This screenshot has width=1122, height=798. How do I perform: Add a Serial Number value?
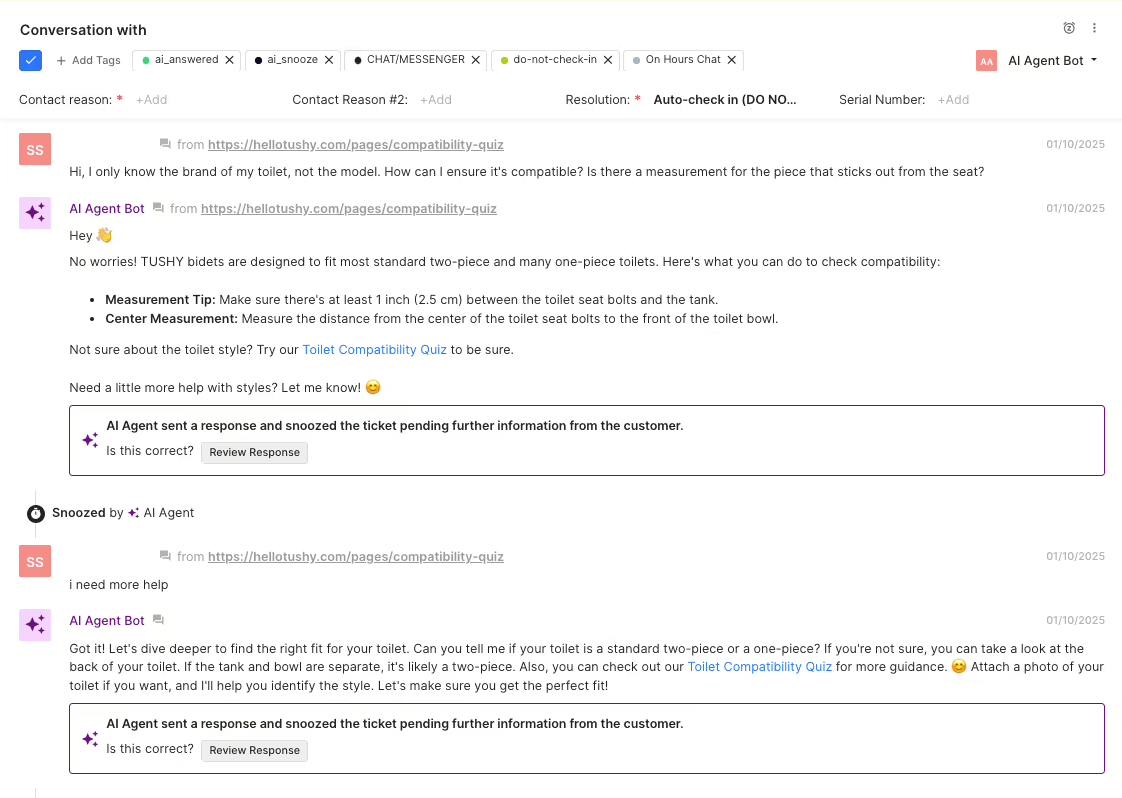(953, 100)
